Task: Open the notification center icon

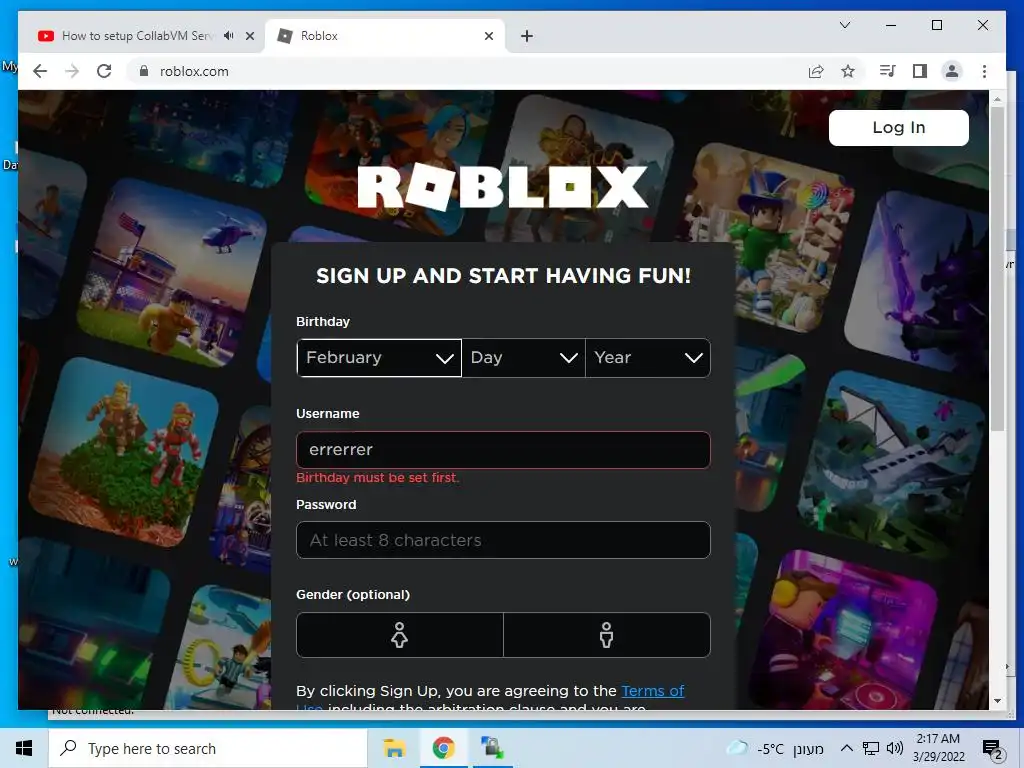Action: (993, 749)
